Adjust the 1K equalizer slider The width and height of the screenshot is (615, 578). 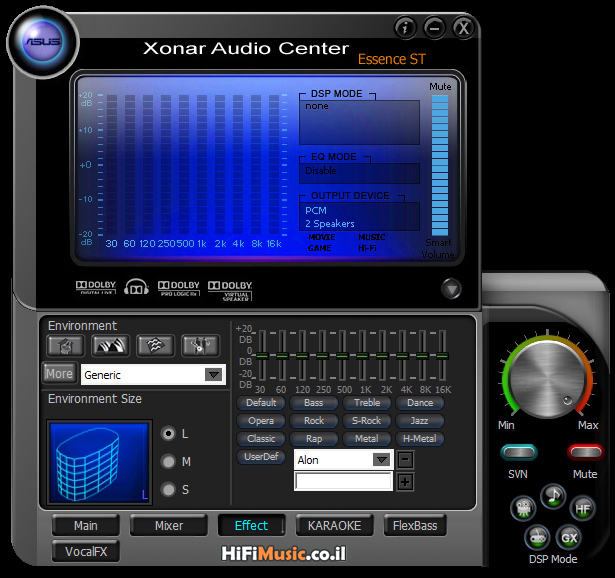[362, 355]
